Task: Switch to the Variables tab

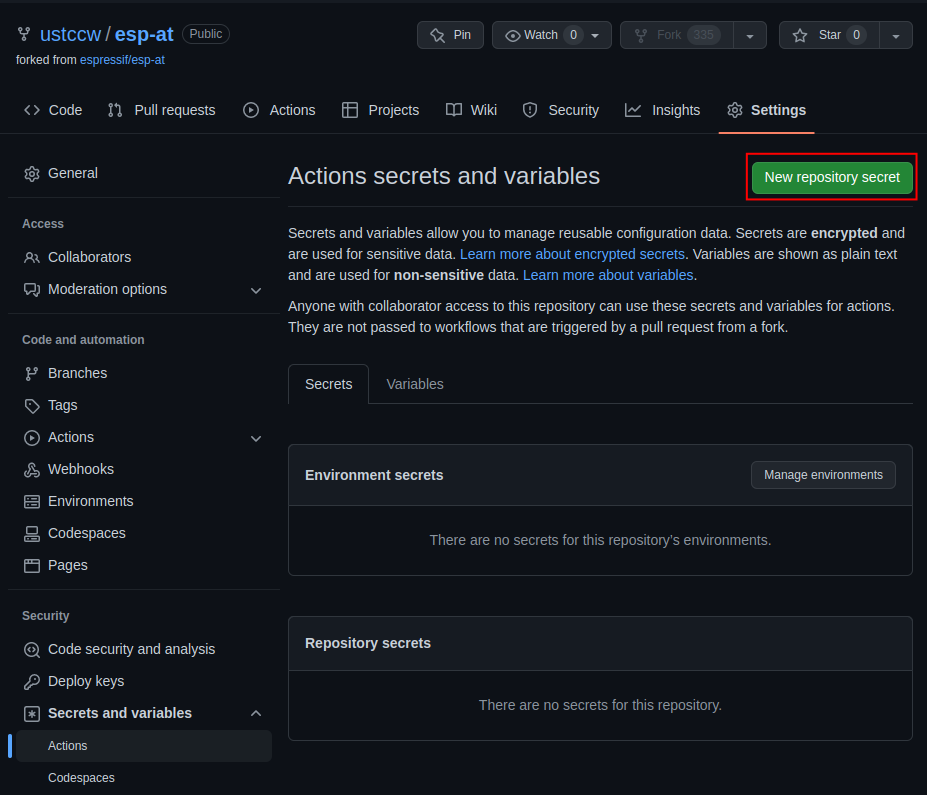Action: coord(414,384)
